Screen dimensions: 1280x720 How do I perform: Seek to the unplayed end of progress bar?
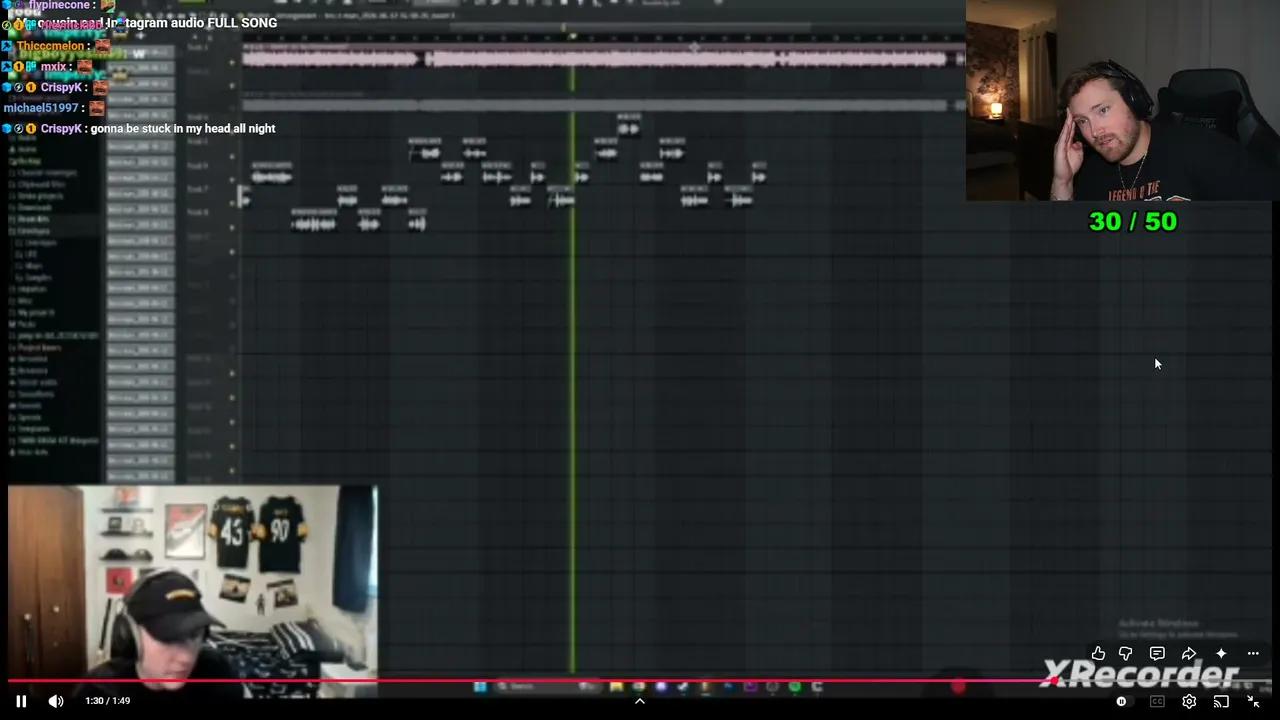click(x=1164, y=681)
